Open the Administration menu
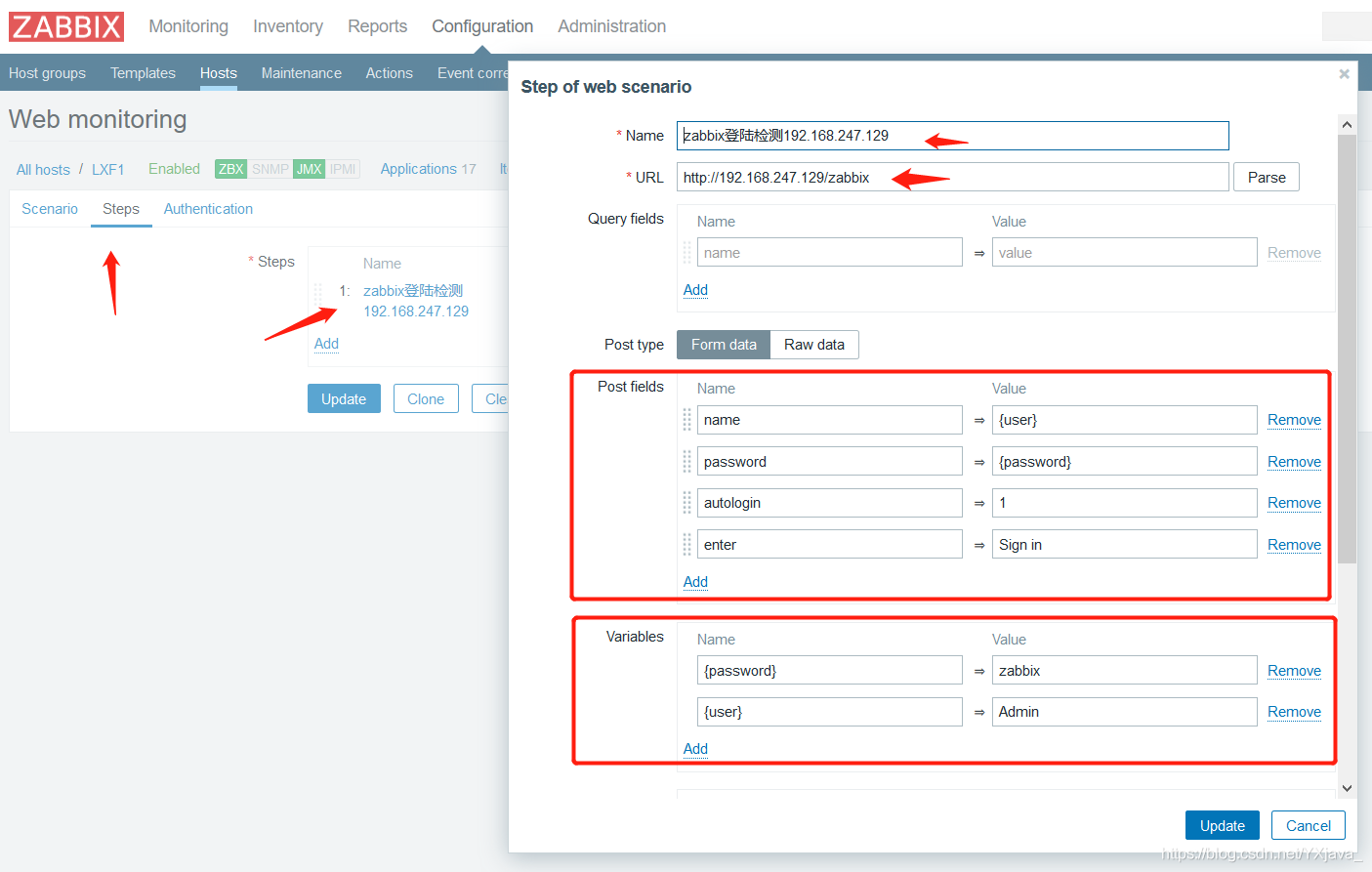The width and height of the screenshot is (1372, 872). pos(612,26)
